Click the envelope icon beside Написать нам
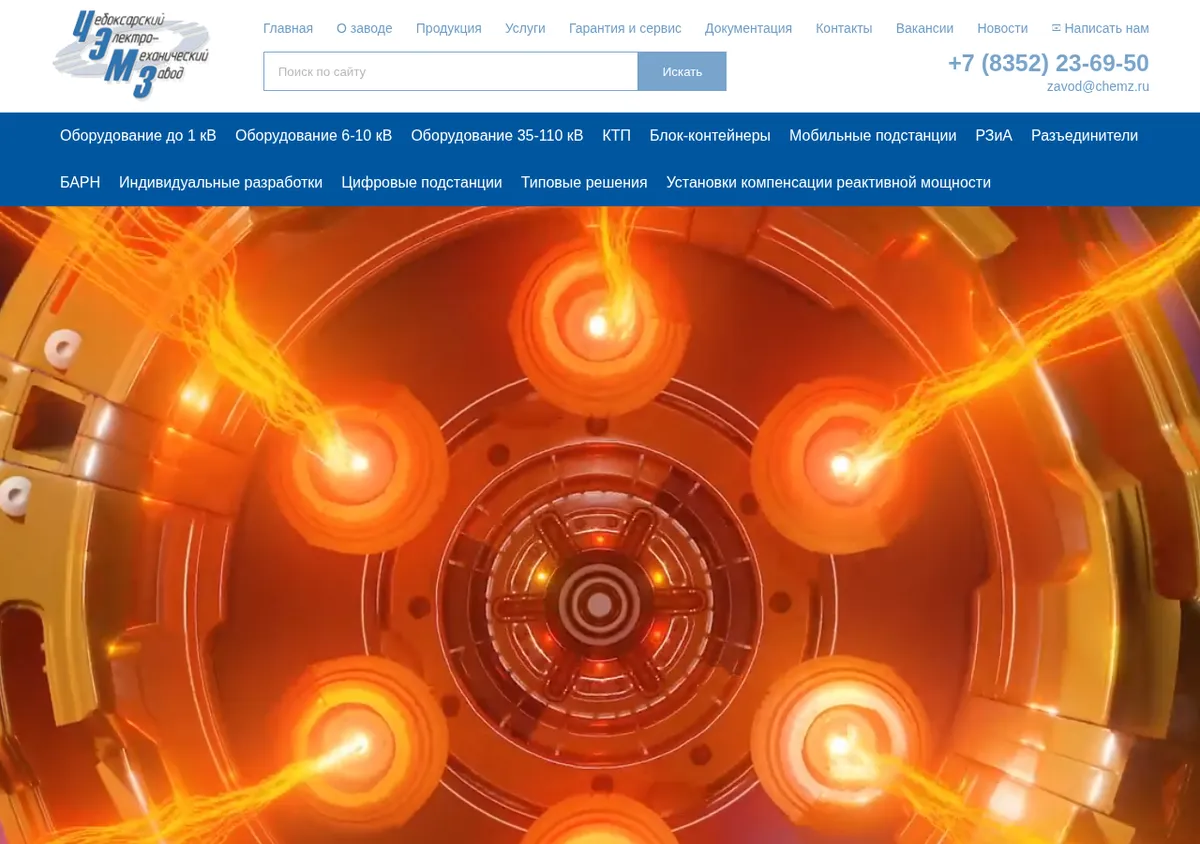1200x844 pixels. point(1056,28)
